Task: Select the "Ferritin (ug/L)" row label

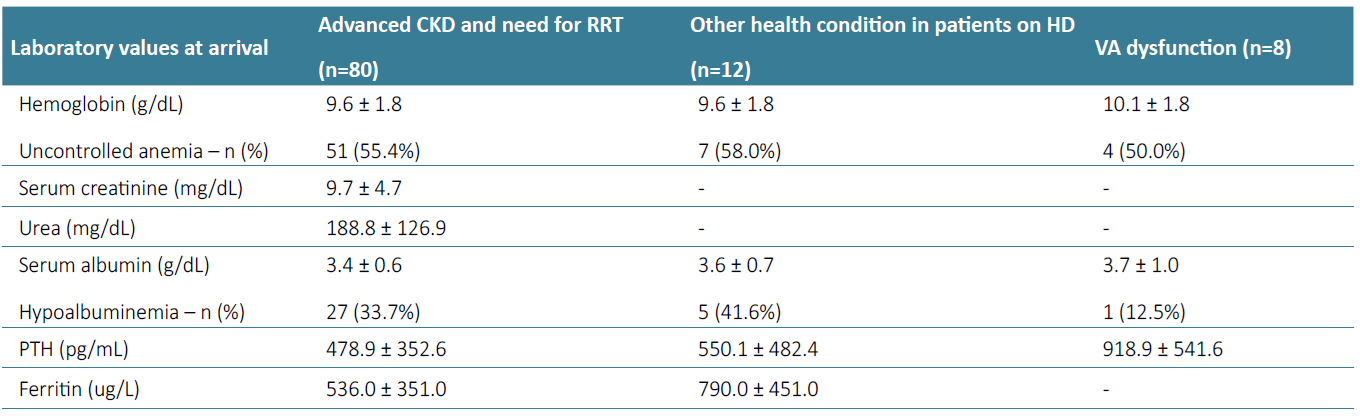Action: pyautogui.click(x=79, y=389)
